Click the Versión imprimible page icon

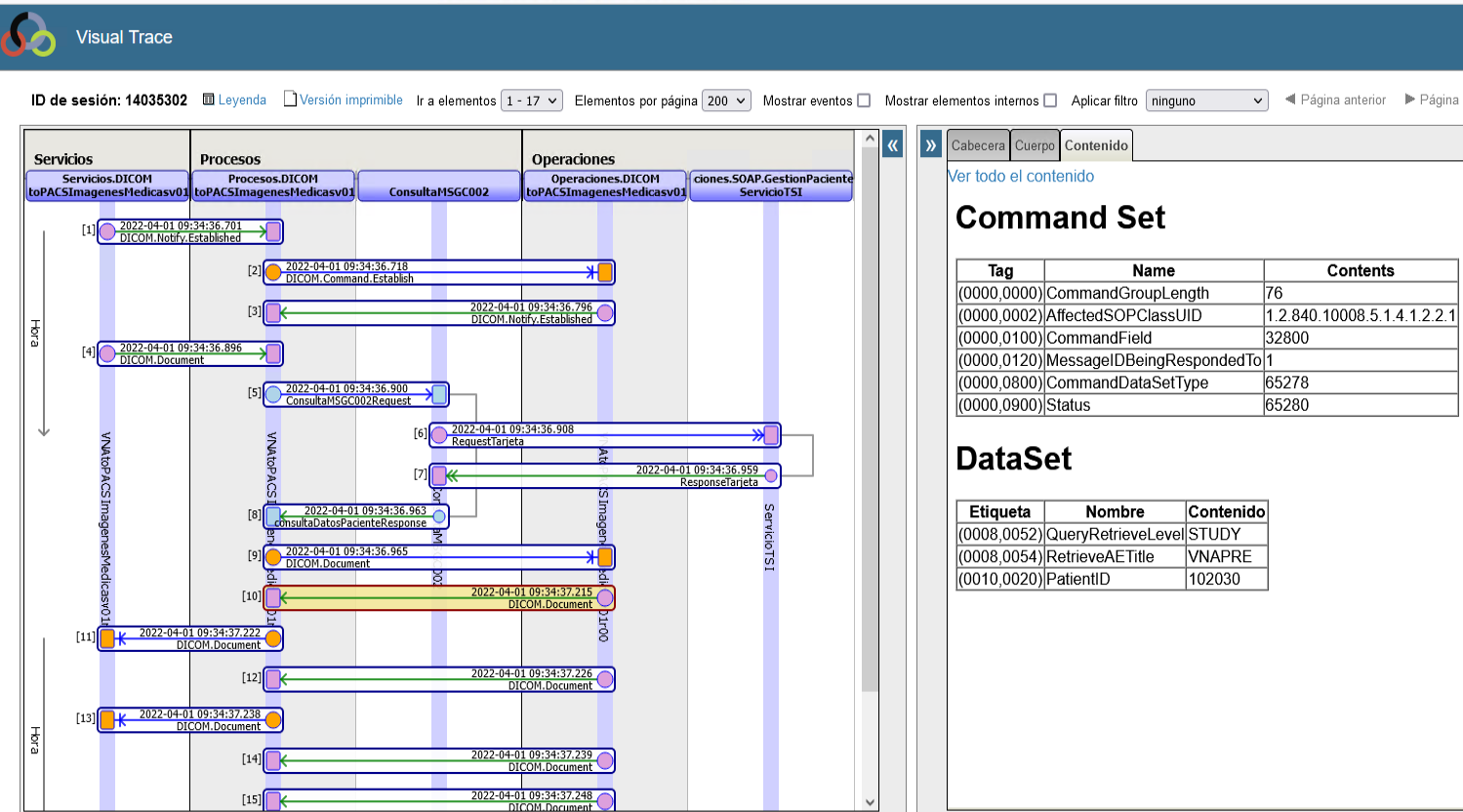[x=290, y=99]
